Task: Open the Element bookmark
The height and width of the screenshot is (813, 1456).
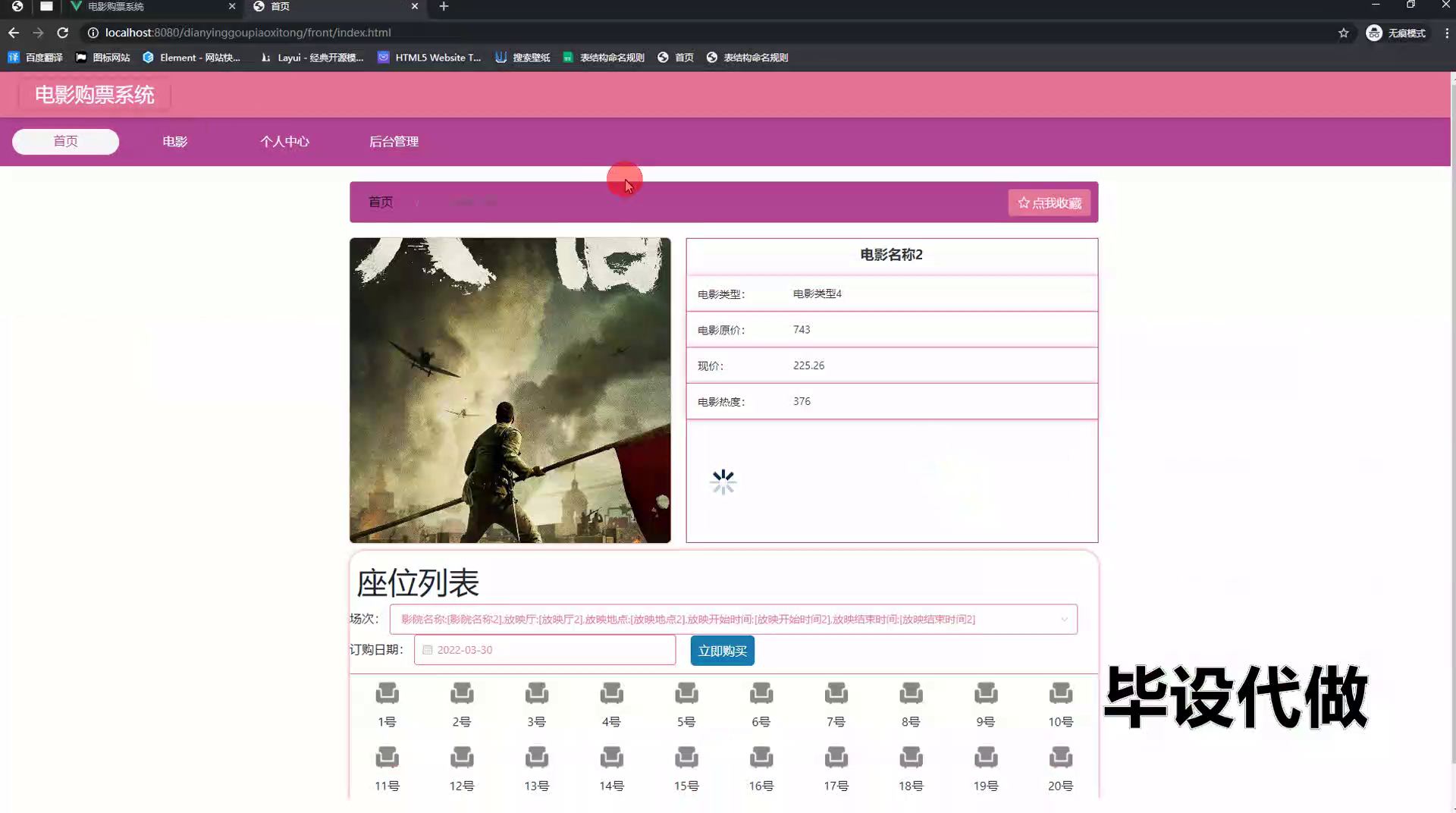Action: (x=192, y=58)
